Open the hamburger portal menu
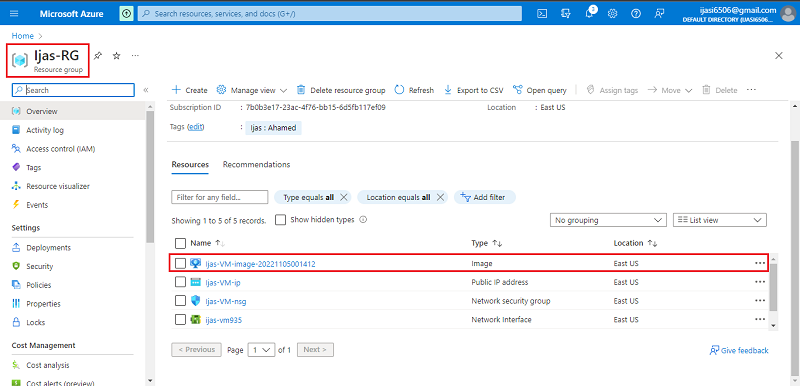 click(x=14, y=14)
